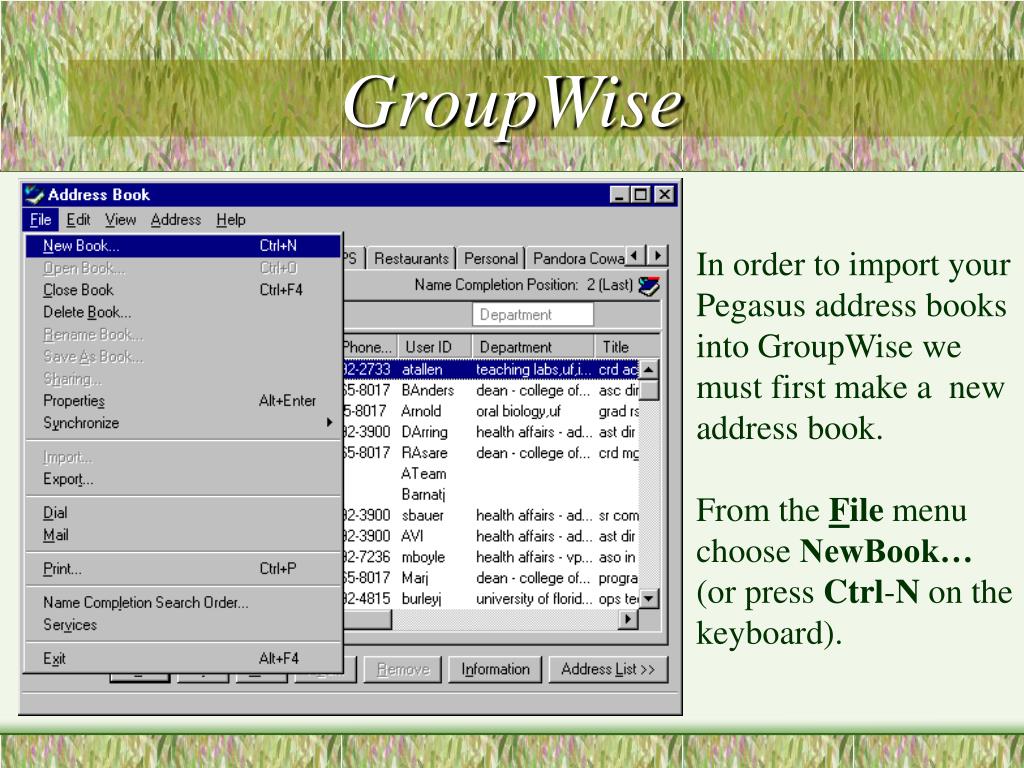Screen dimensions: 1024x768
Task: Select Close Book menu entry
Action: coord(184,289)
